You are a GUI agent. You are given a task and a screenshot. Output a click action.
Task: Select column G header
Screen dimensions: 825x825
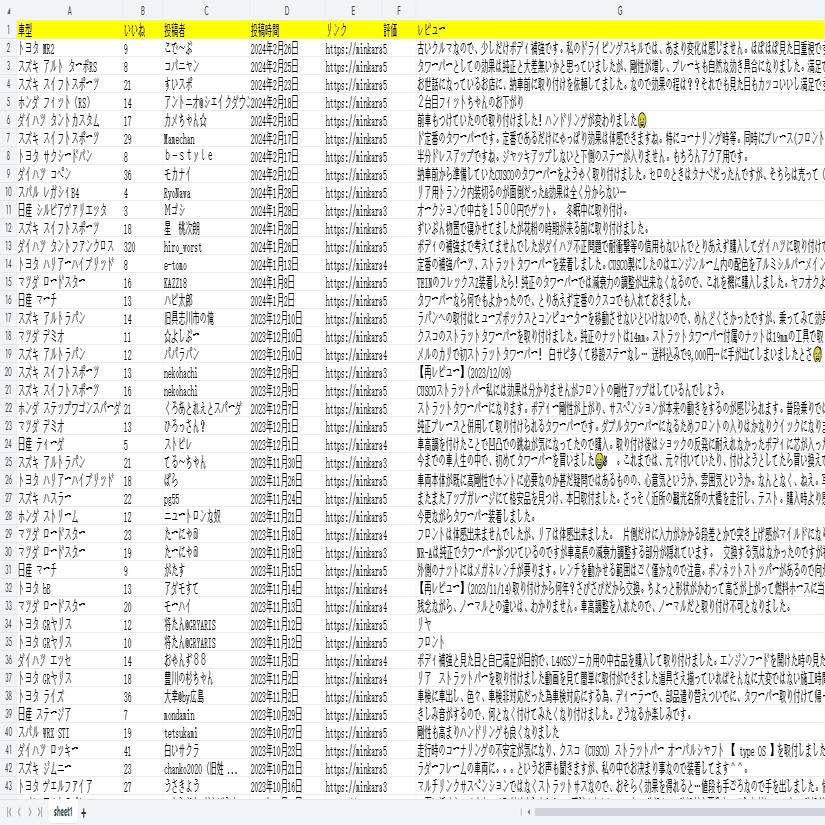click(620, 11)
